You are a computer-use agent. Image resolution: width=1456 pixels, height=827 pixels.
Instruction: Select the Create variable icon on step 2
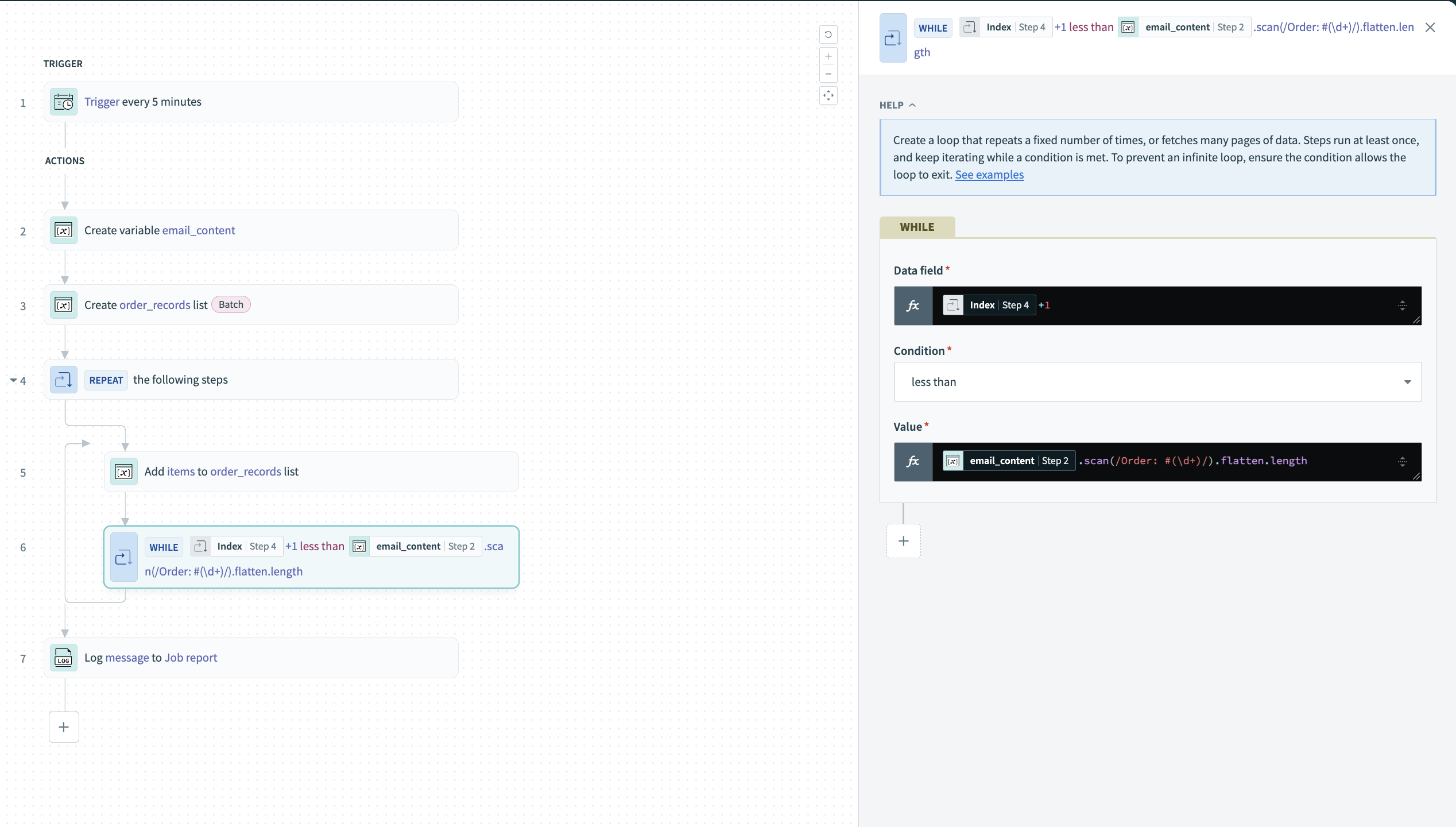pos(63,230)
